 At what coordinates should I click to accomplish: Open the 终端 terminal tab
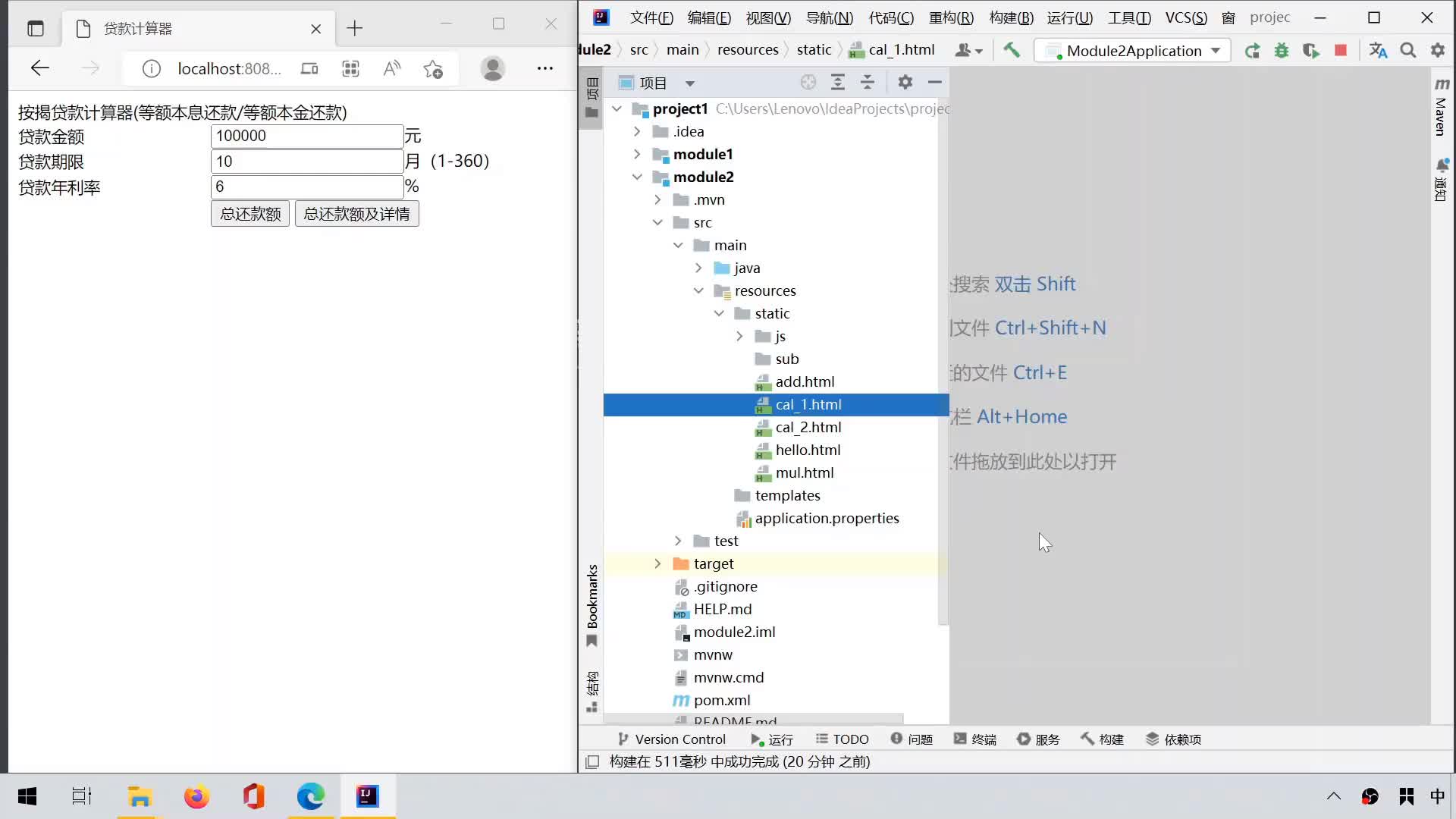(x=975, y=739)
